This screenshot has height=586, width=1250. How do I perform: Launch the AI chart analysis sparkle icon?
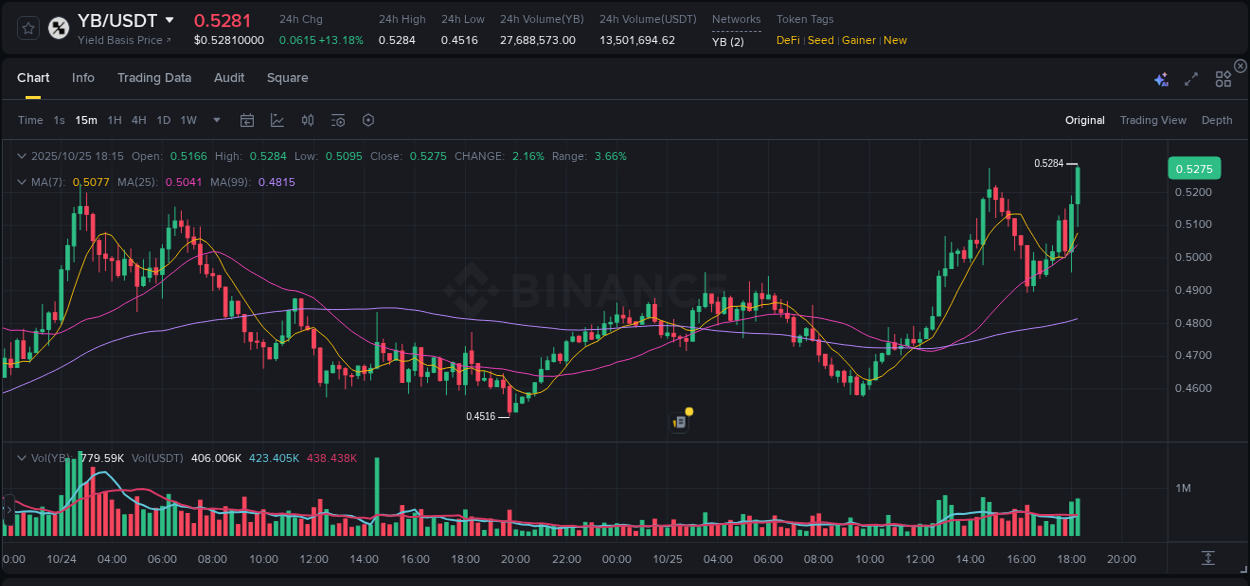1160,78
